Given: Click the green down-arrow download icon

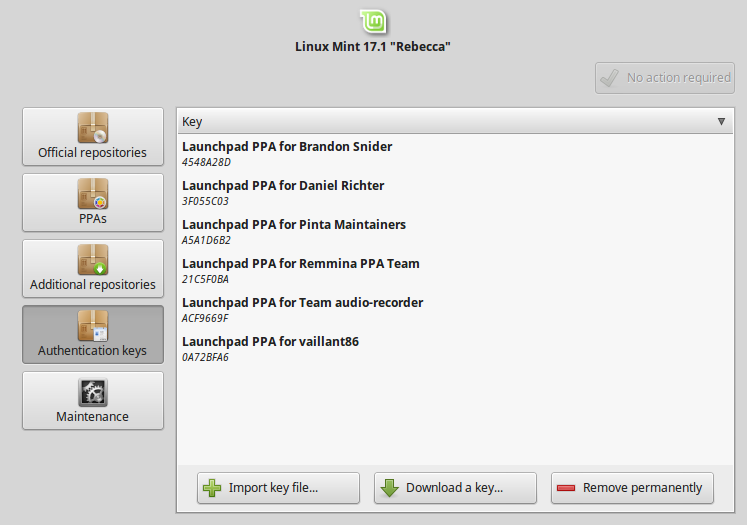Looking at the screenshot, I should click(390, 488).
